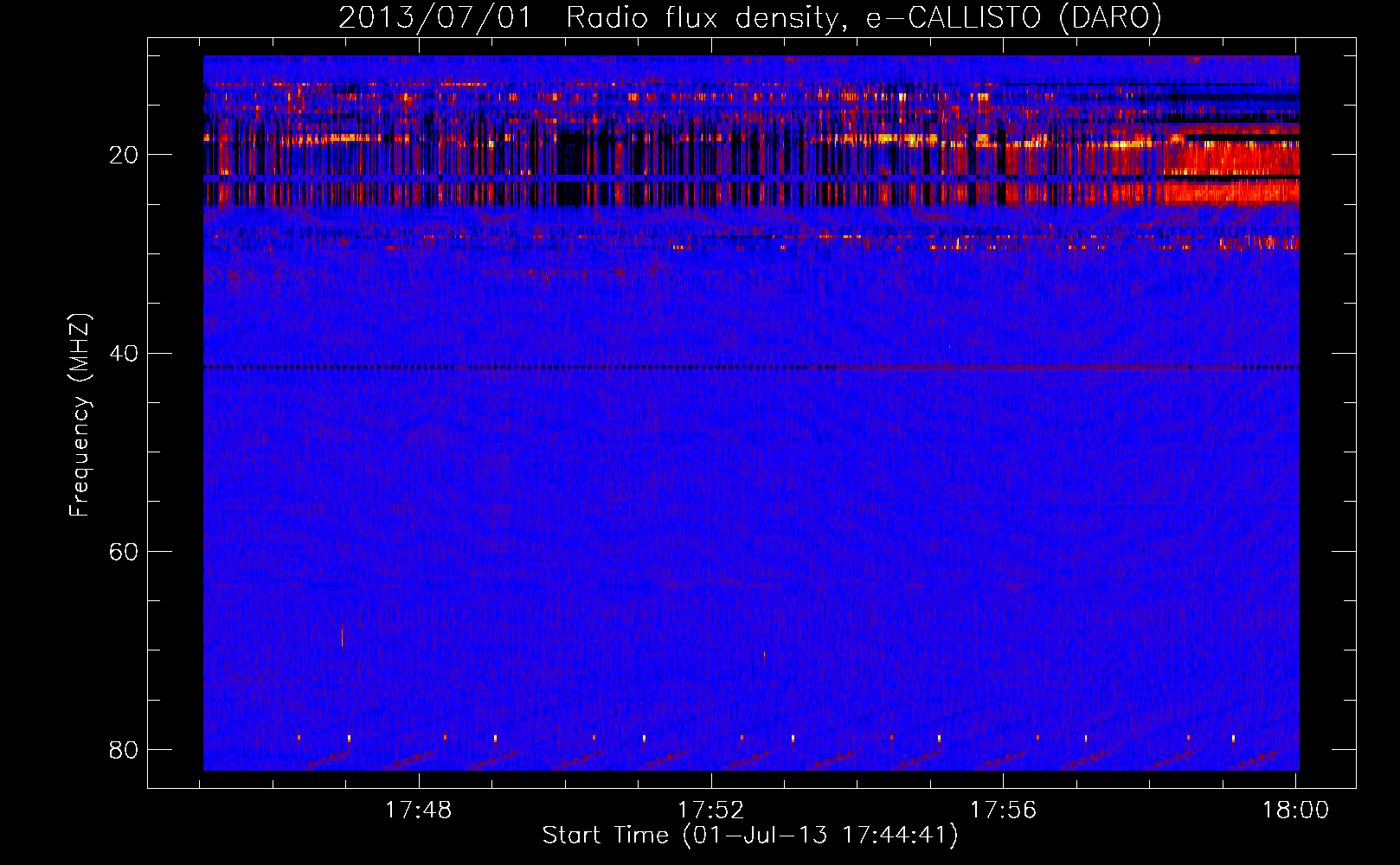Click the 20 frequency tick label
Viewport: 1400px width, 865px height.
point(124,155)
